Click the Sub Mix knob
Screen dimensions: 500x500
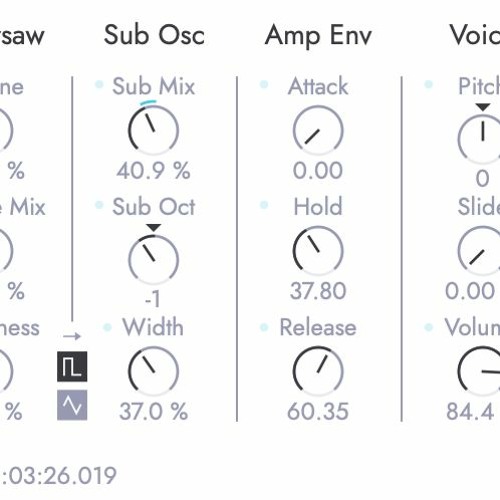point(153,130)
